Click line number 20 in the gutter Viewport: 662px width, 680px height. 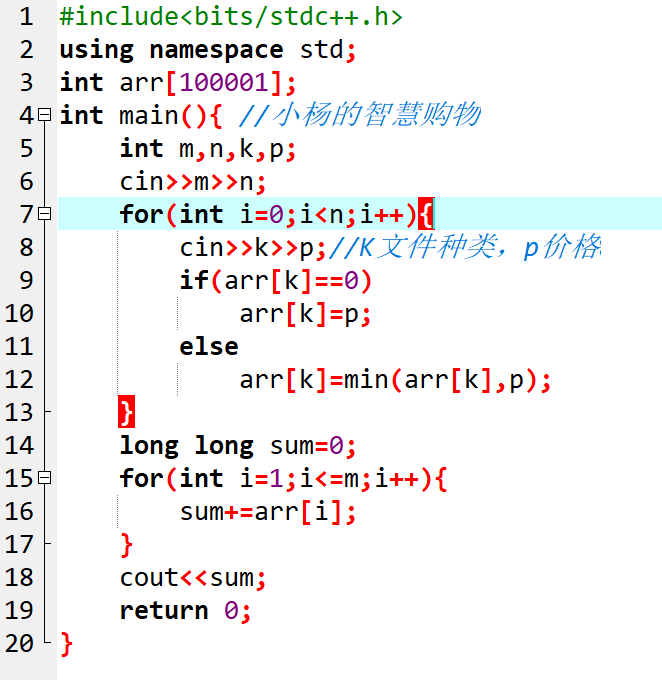pos(19,644)
